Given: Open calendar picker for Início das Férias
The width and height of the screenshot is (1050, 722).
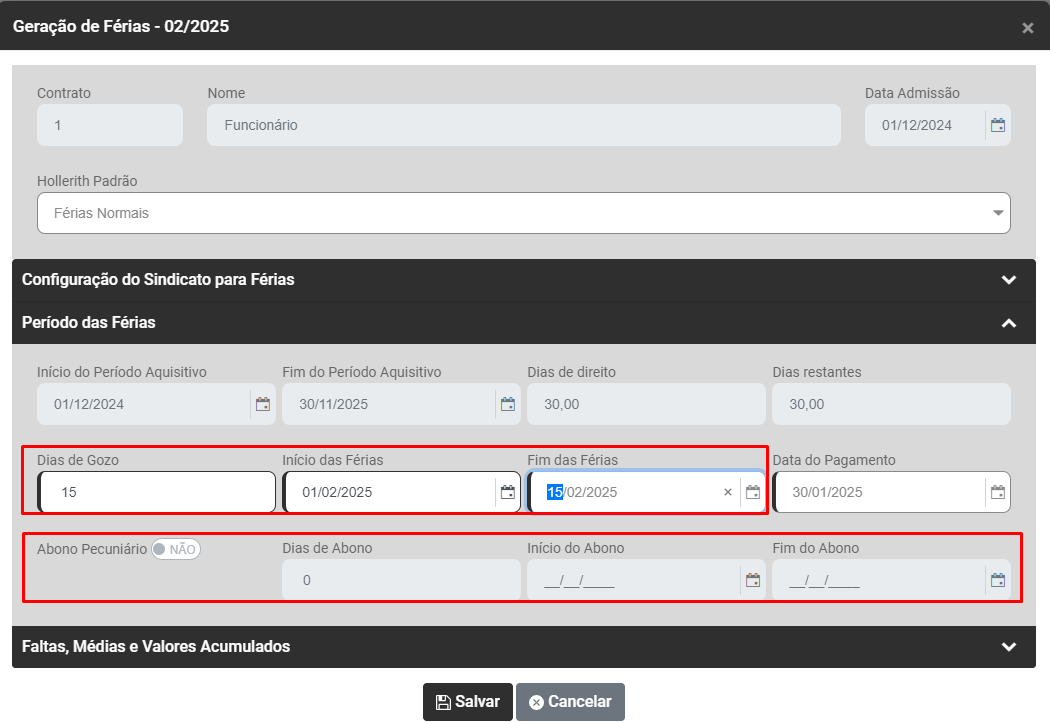Looking at the screenshot, I should (508, 492).
